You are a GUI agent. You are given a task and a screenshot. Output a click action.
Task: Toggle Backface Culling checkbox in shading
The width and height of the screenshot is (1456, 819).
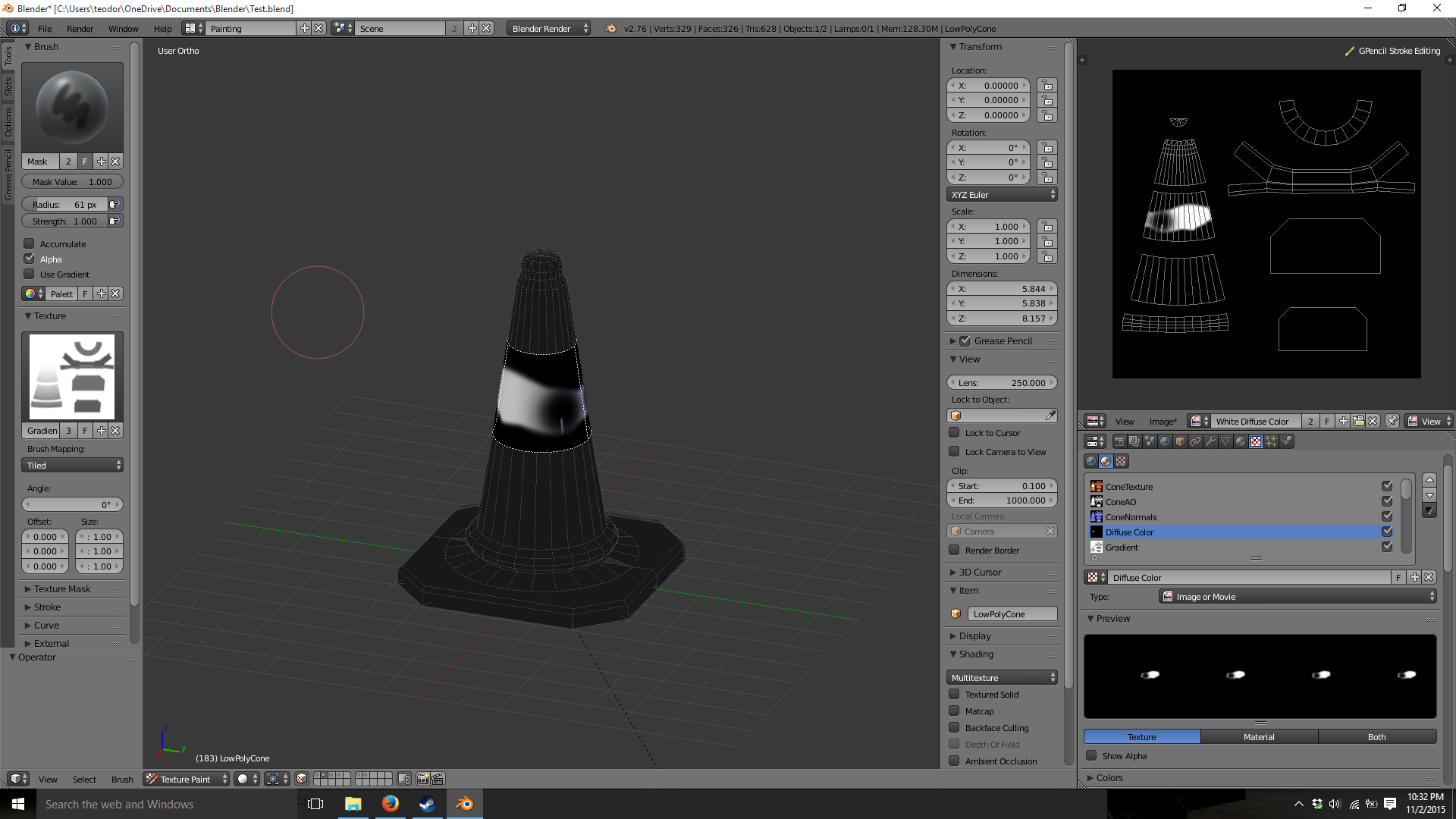[954, 728]
